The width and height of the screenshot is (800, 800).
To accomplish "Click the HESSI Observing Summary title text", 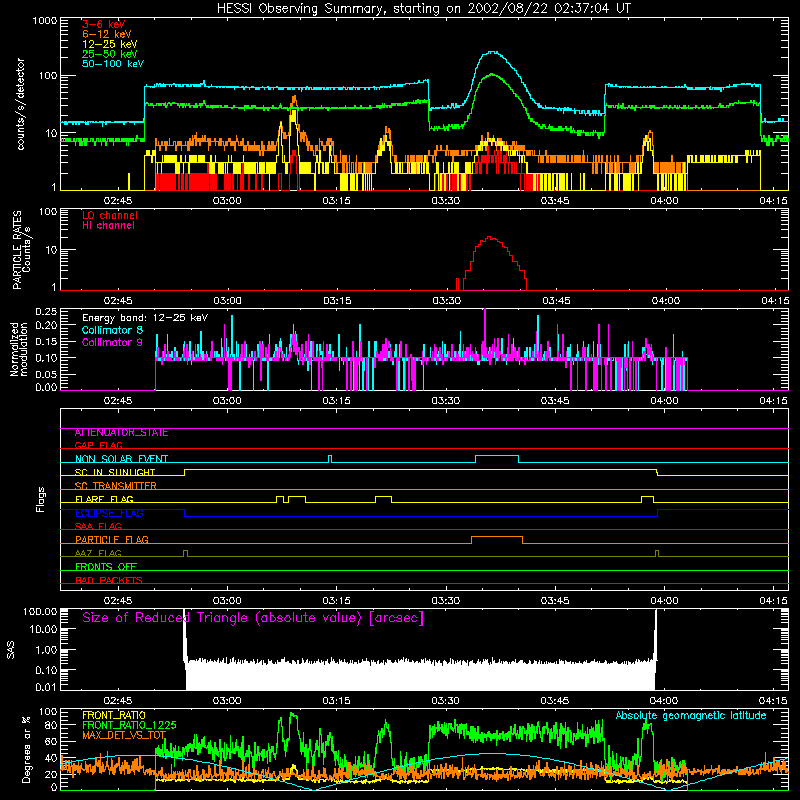I will (x=424, y=8).
